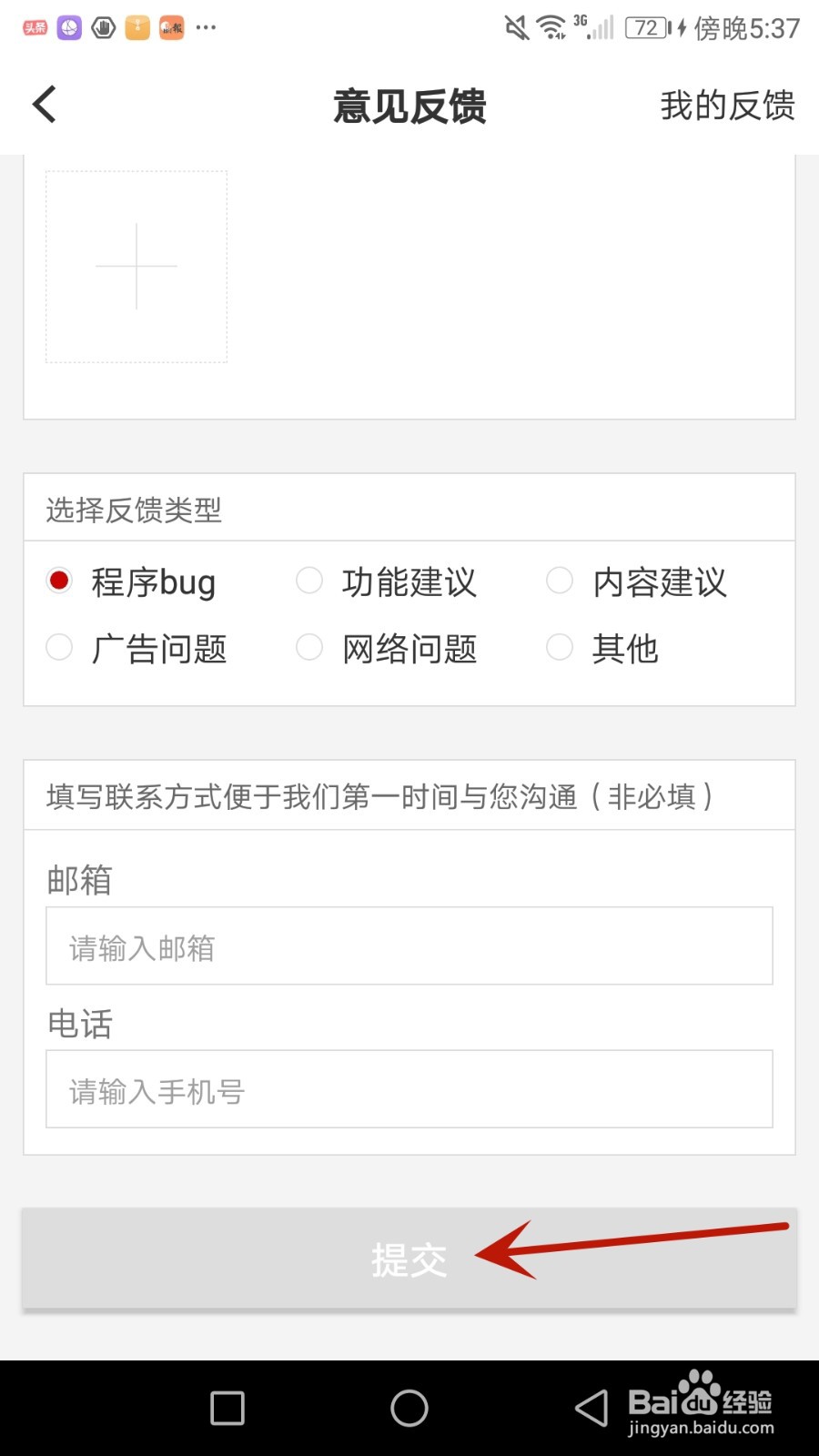
Task: Tap the notification overflow dots icon
Action: [207, 27]
